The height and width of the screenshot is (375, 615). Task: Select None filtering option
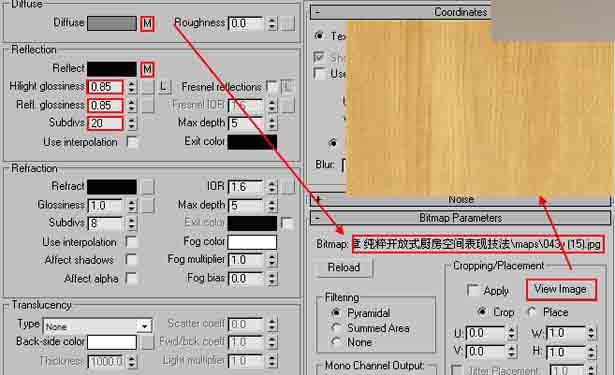[x=336, y=342]
